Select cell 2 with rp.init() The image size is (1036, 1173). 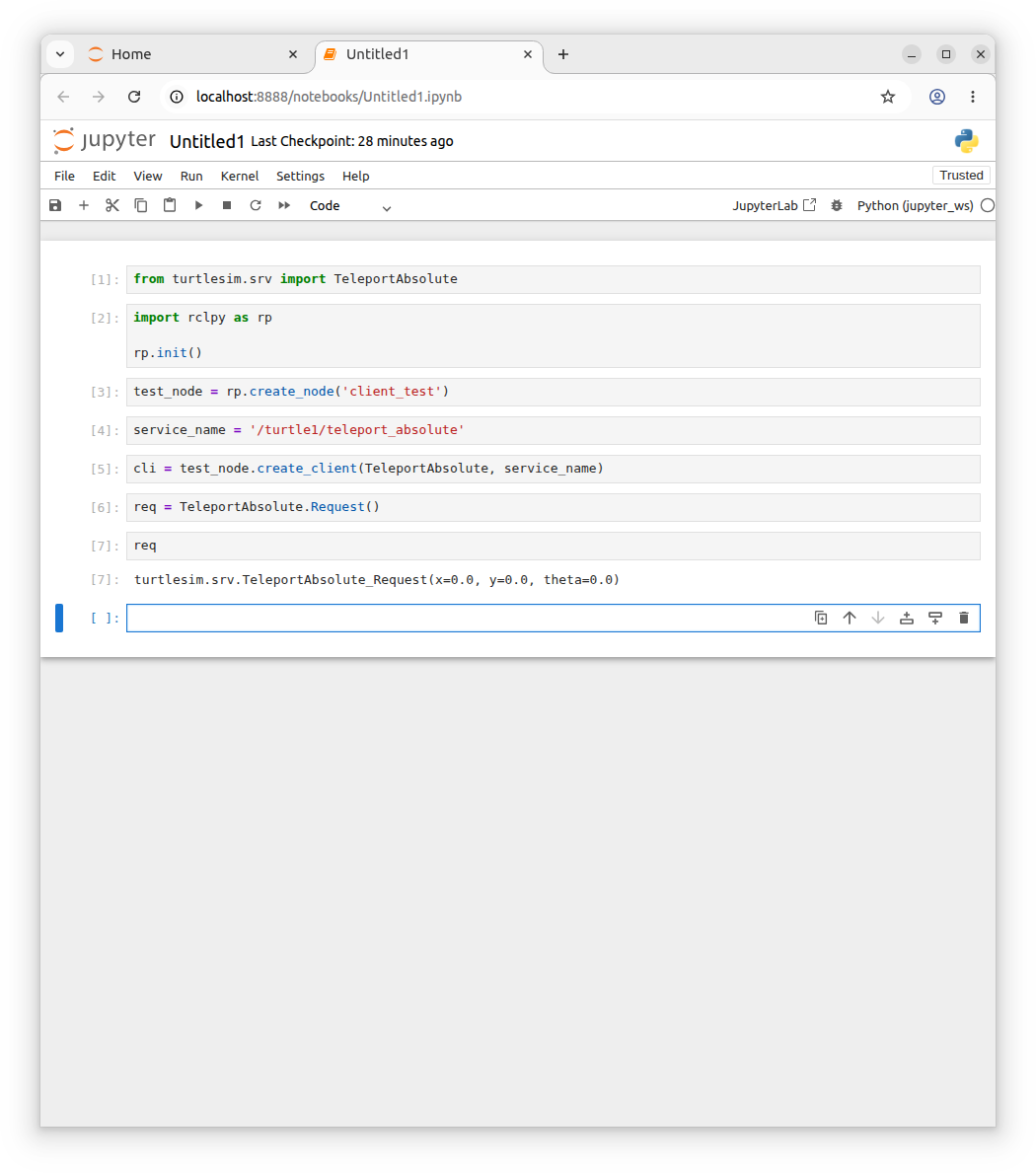(553, 335)
